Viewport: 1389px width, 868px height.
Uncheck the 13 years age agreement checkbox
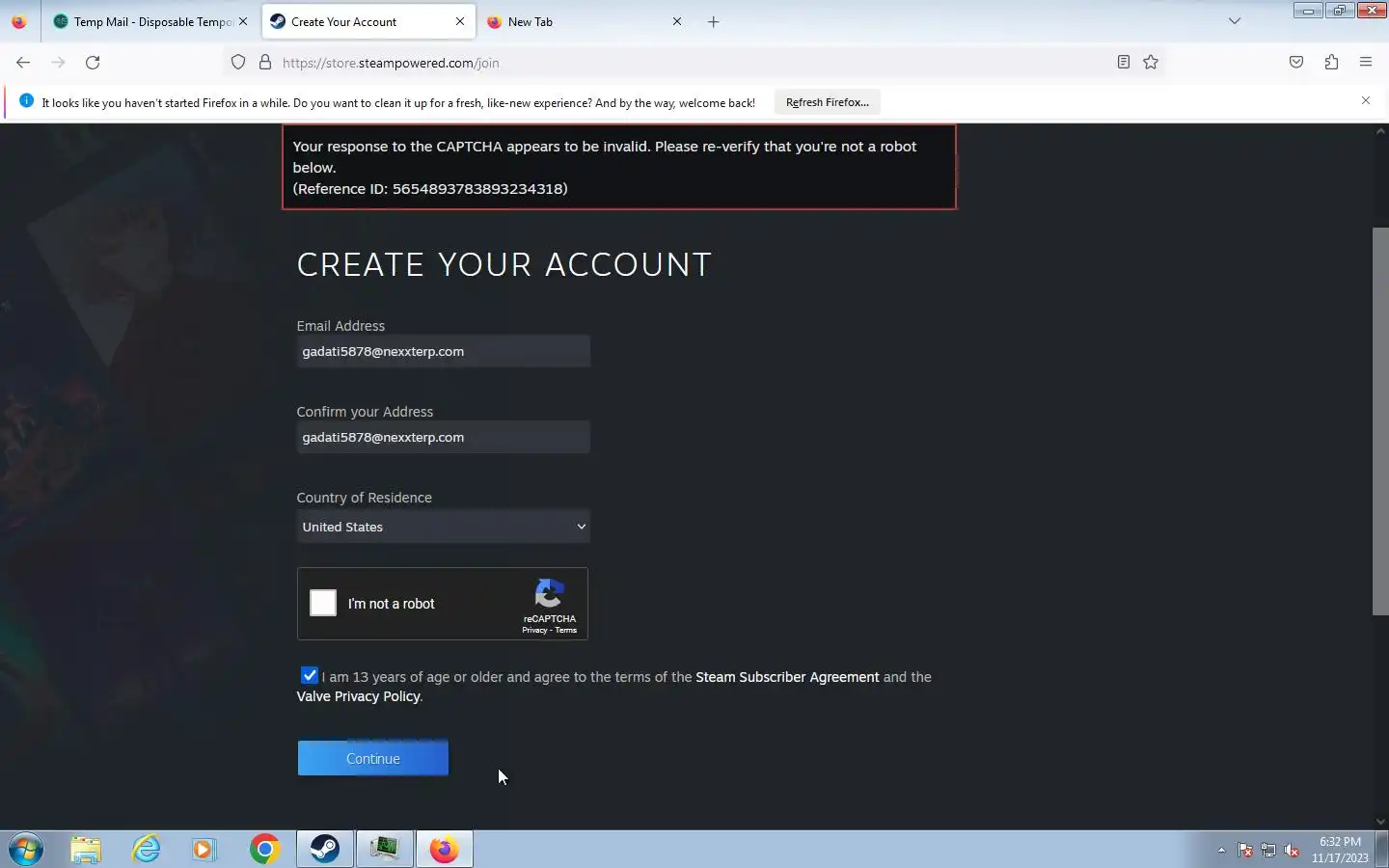click(x=309, y=675)
